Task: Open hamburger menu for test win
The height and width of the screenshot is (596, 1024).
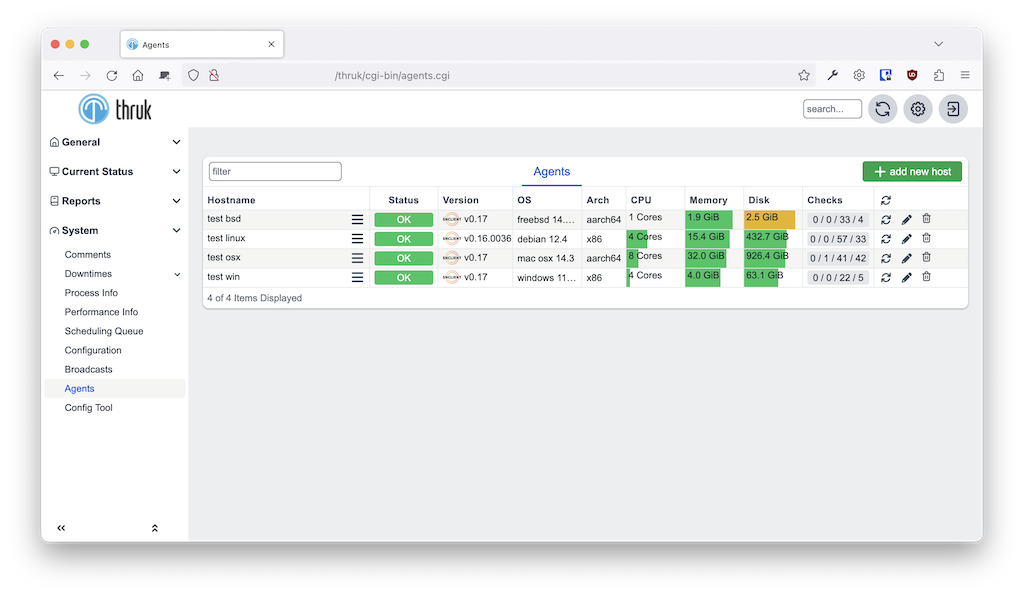Action: point(357,277)
